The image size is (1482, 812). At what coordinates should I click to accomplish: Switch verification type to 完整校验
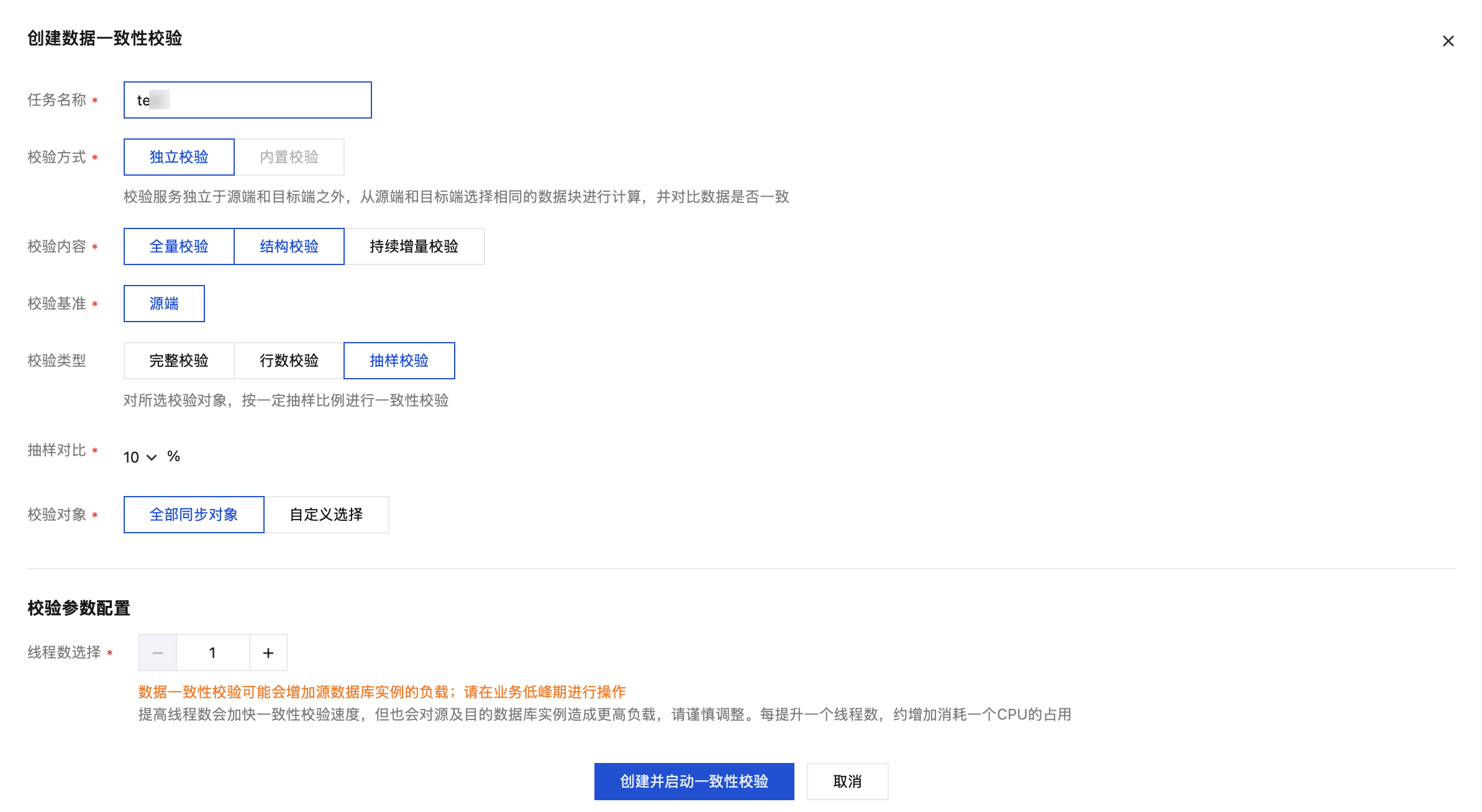pos(179,361)
